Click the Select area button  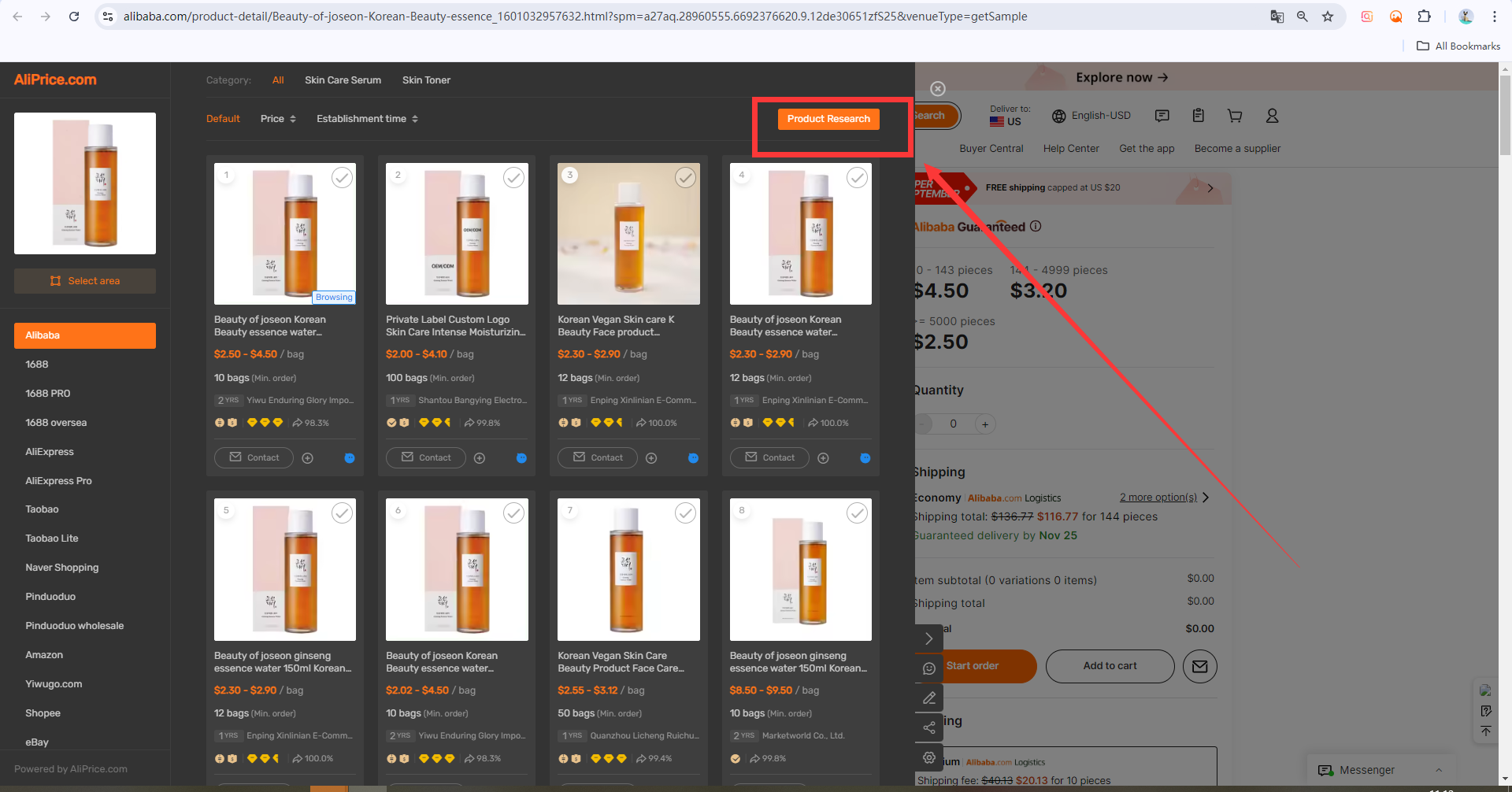(85, 281)
